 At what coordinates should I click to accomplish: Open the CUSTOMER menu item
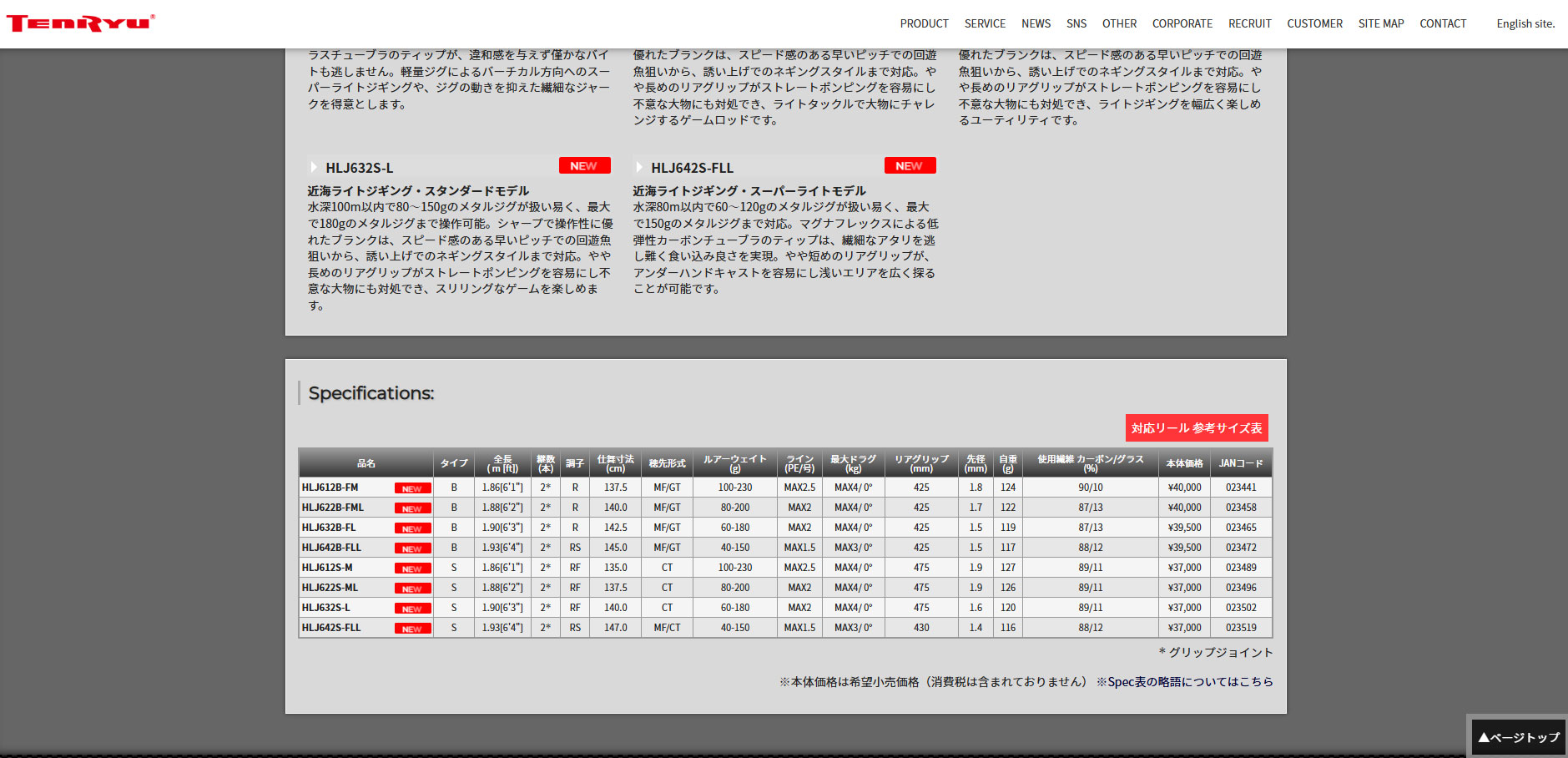pos(1314,23)
